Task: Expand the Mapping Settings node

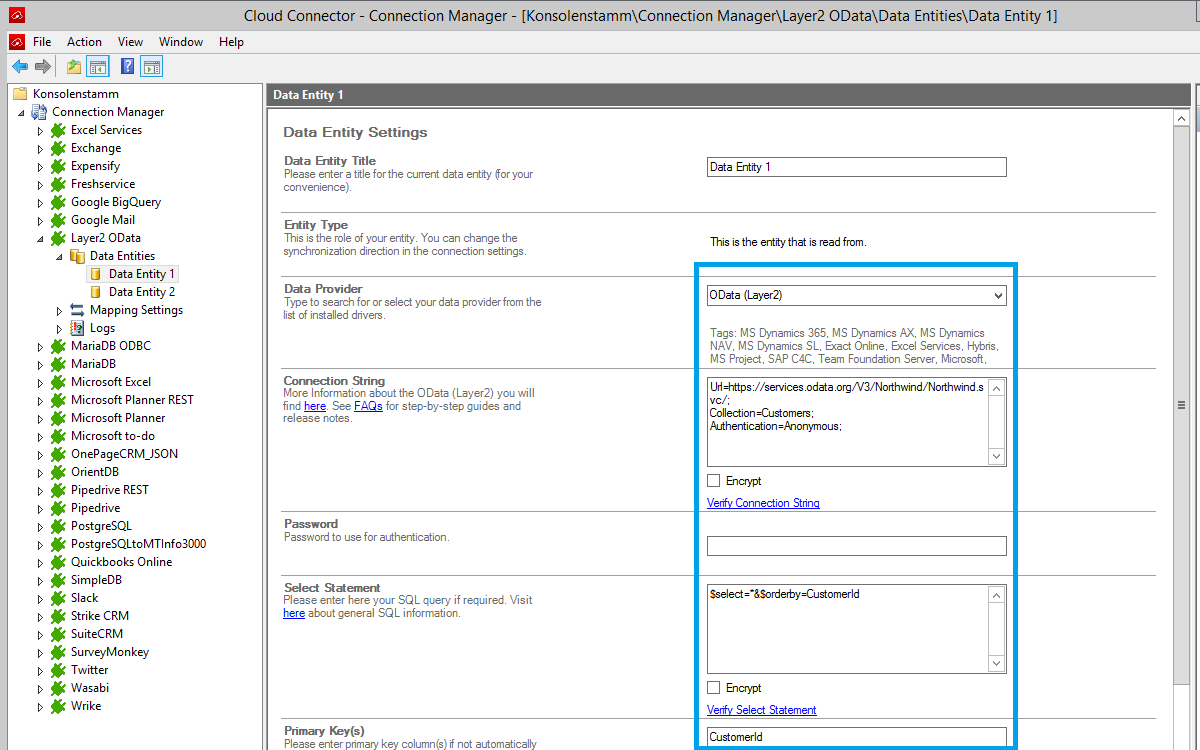Action: pos(59,310)
